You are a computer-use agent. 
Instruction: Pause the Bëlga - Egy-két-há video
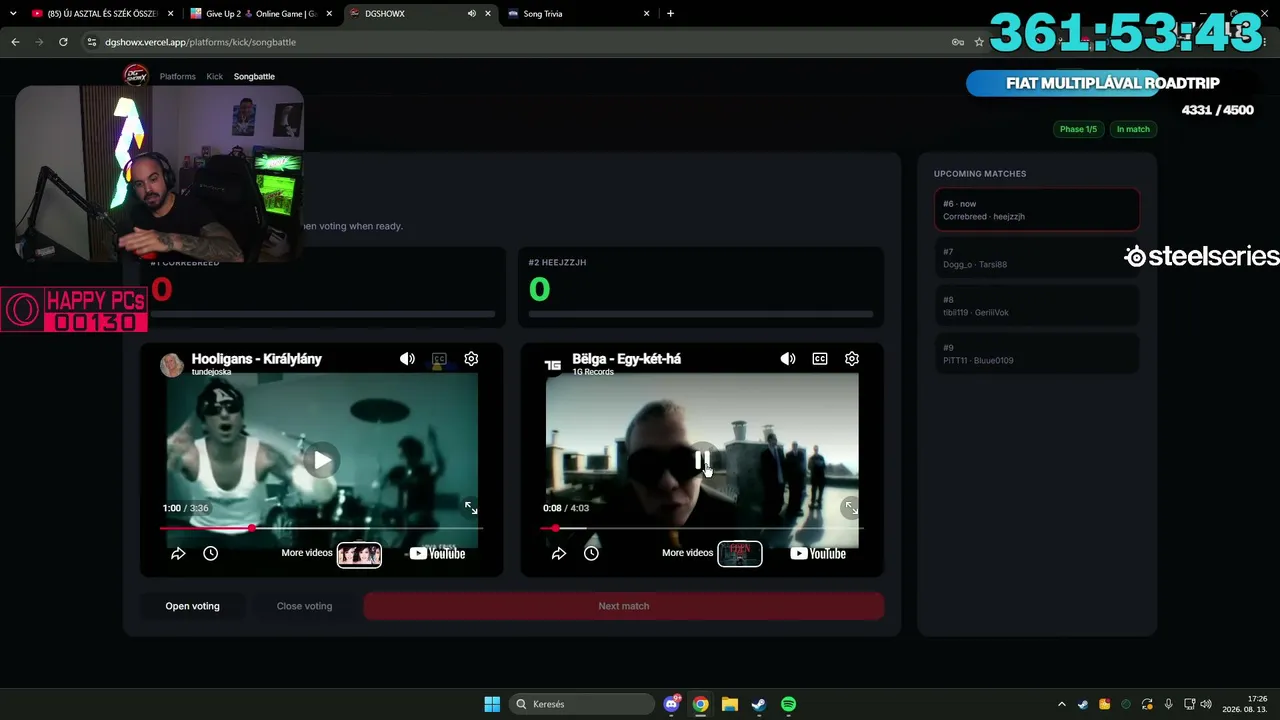coord(702,460)
